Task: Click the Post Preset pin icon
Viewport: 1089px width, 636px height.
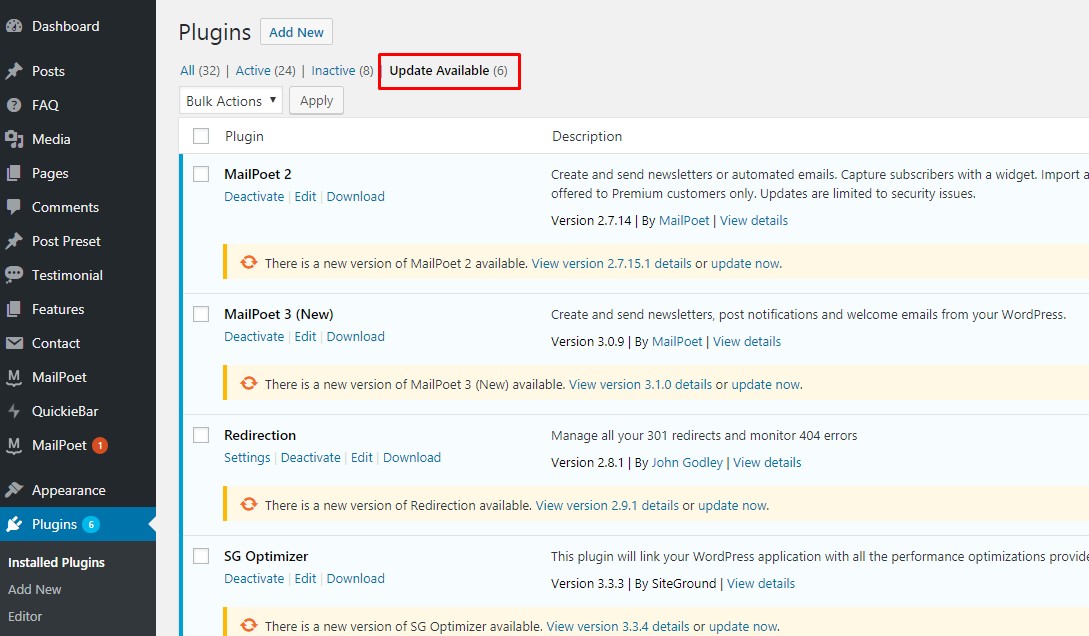Action: click(x=14, y=241)
